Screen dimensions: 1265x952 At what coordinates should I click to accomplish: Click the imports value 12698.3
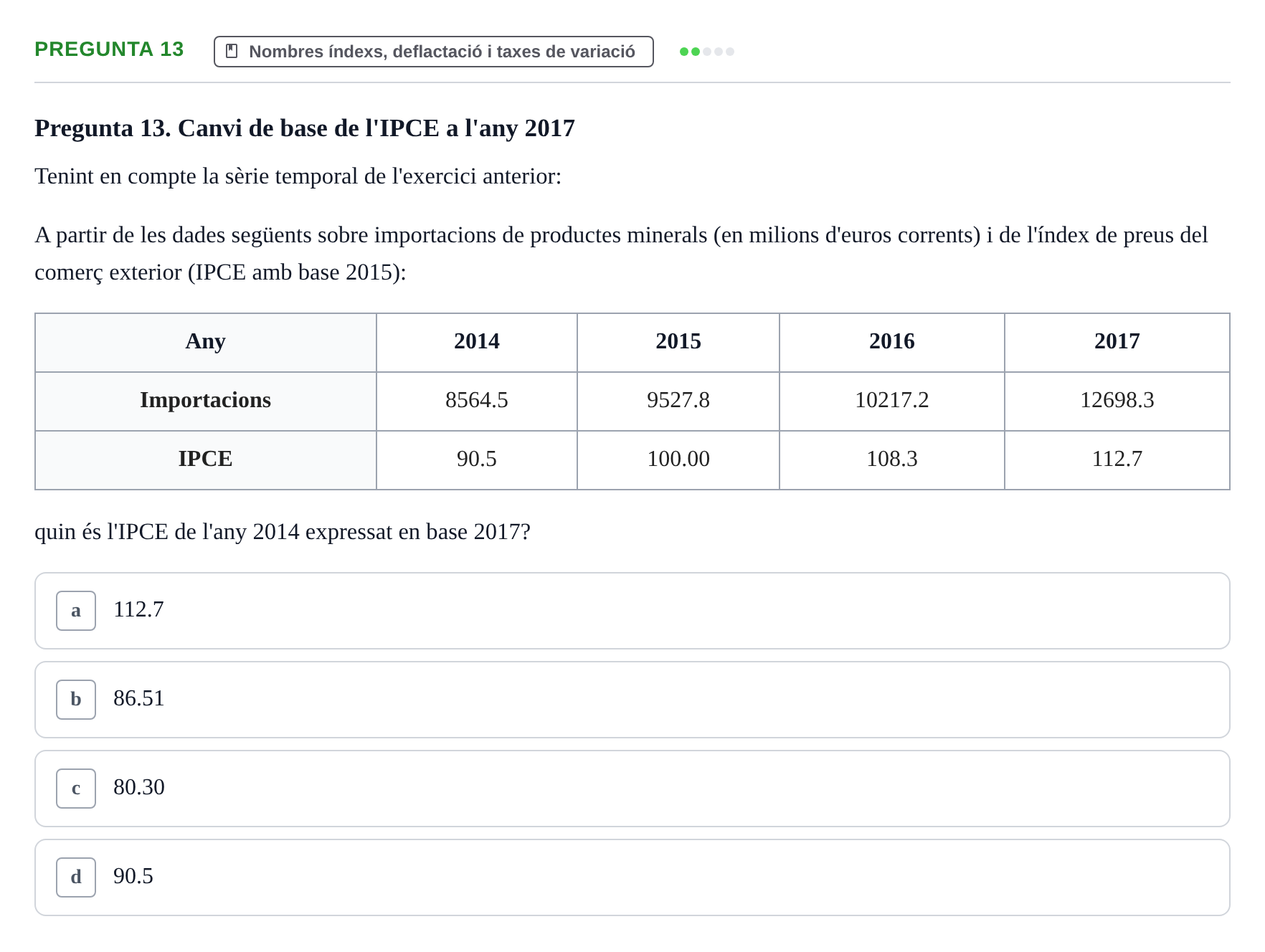[1117, 401]
